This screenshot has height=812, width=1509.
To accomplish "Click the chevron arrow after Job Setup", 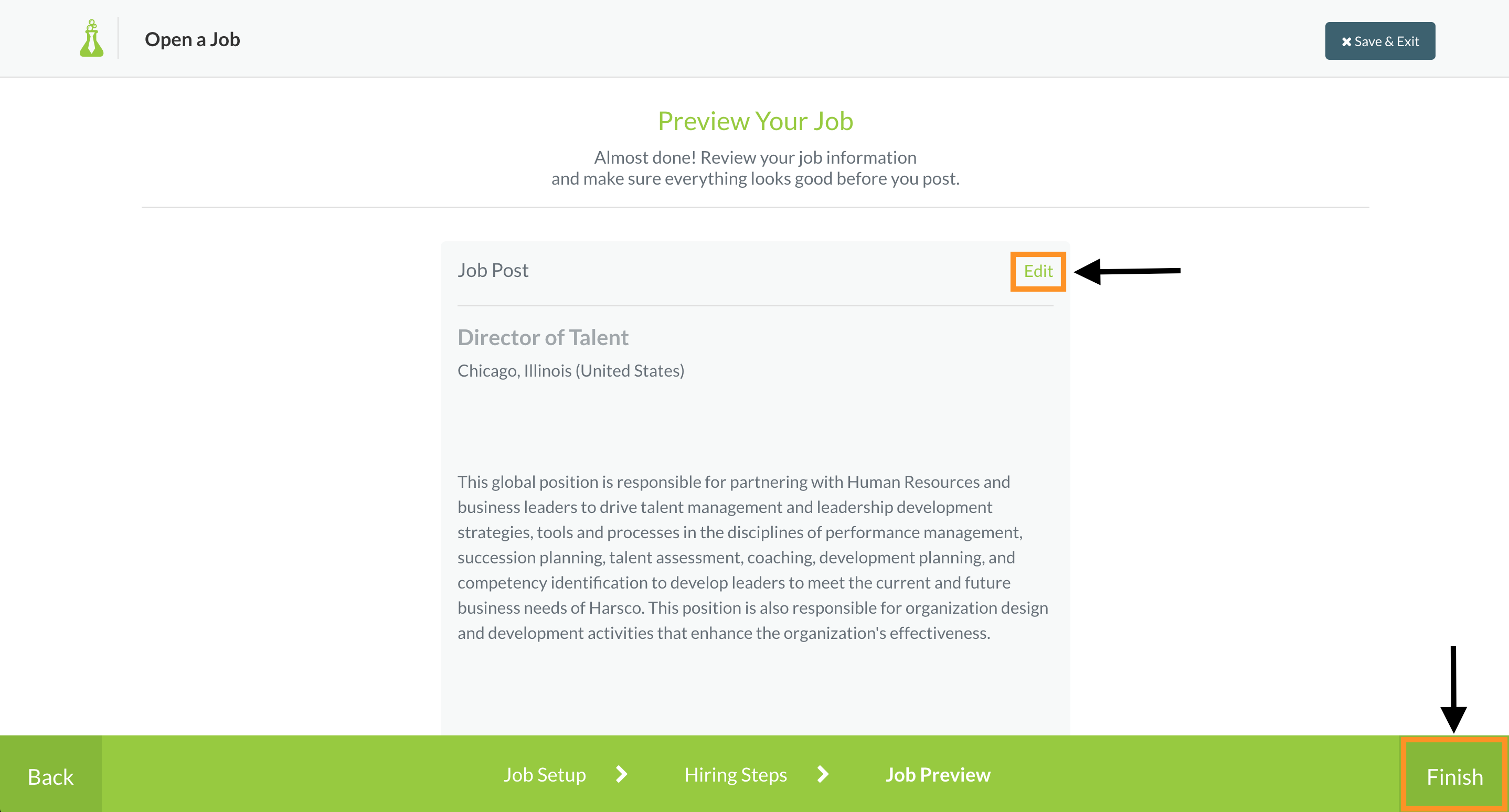I will 622,774.
